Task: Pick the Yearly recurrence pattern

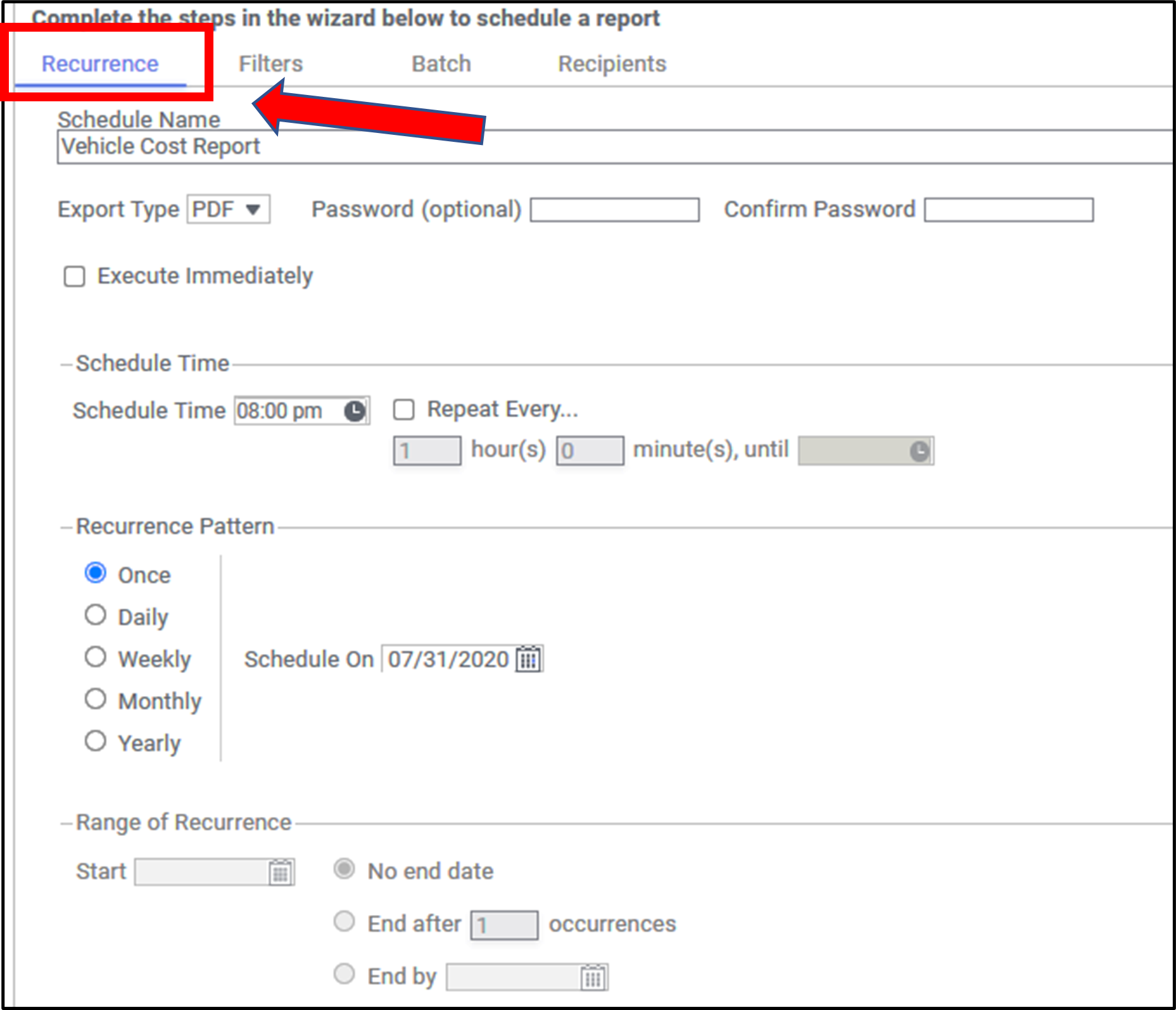Action: pos(96,741)
